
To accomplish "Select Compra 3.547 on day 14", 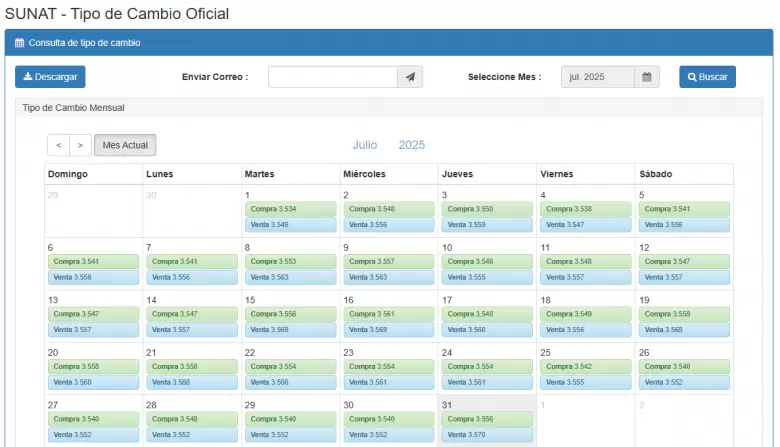I will click(x=192, y=314).
